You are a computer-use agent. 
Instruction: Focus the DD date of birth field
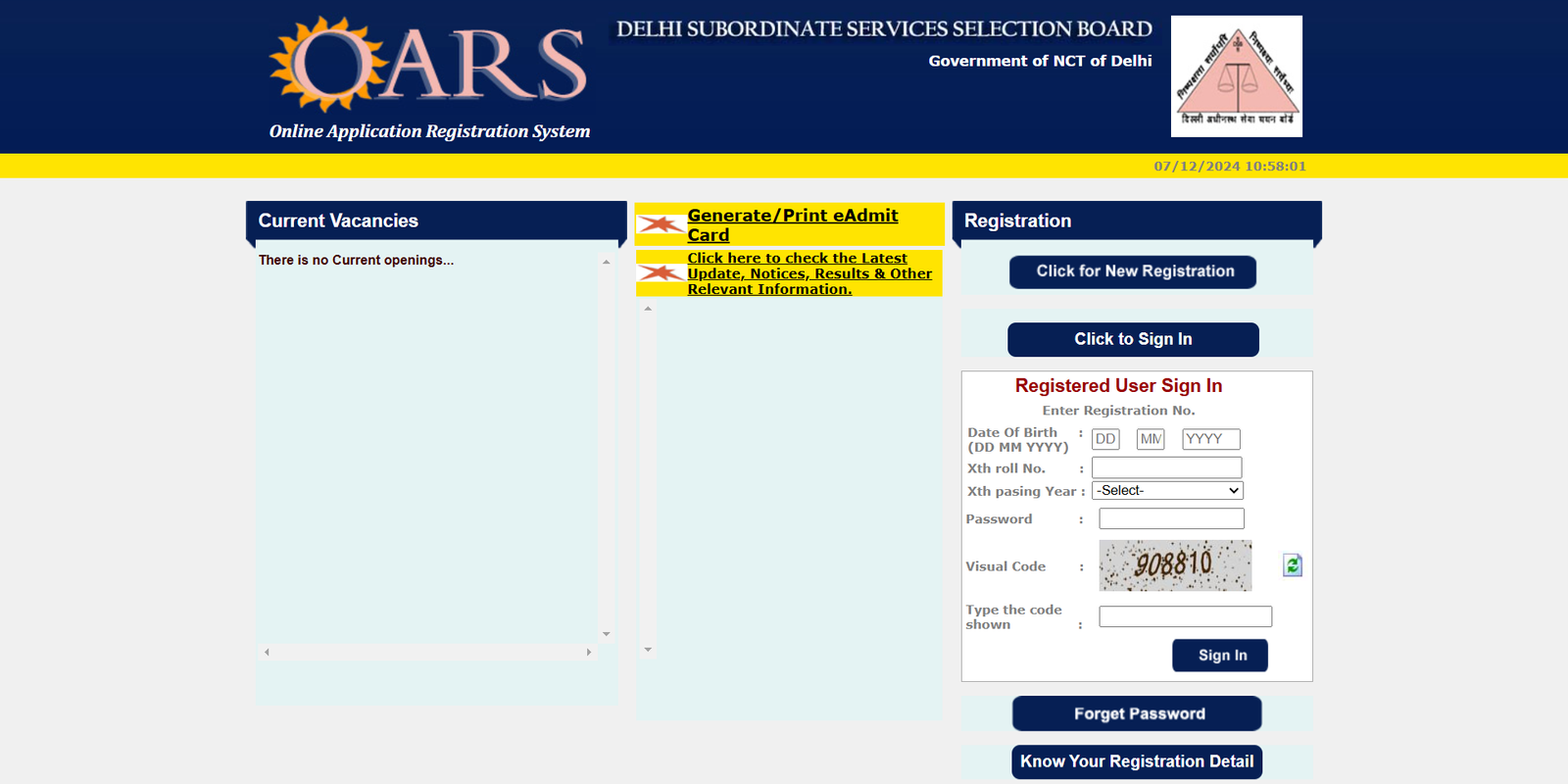(1105, 439)
